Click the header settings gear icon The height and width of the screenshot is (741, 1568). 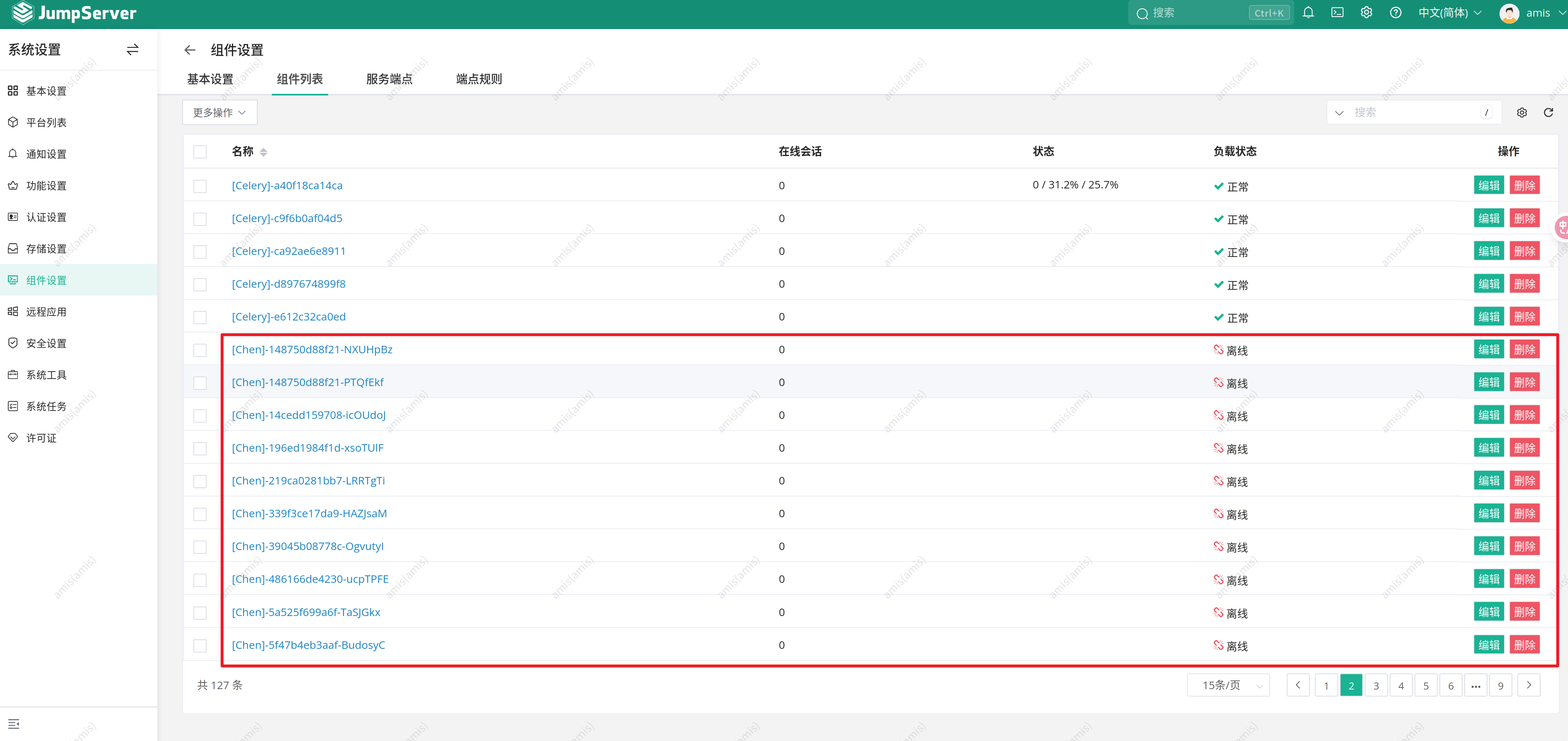click(1366, 13)
